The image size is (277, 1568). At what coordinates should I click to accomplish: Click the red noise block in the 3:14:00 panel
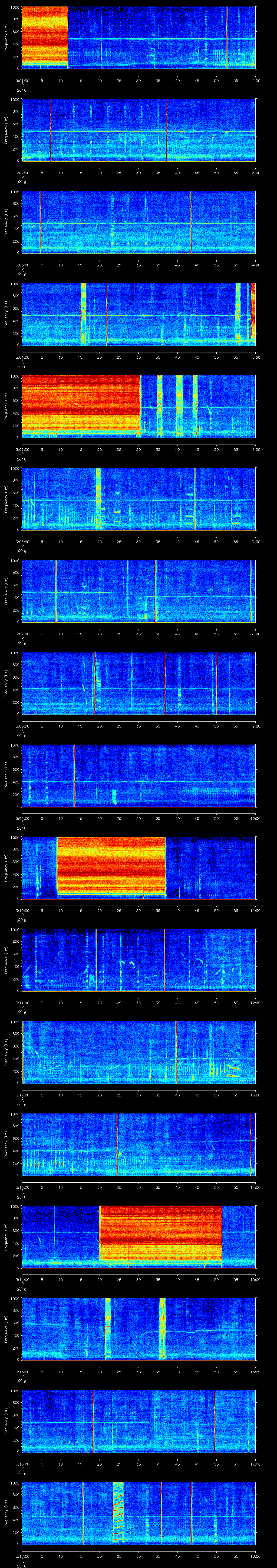pyautogui.click(x=161, y=1235)
